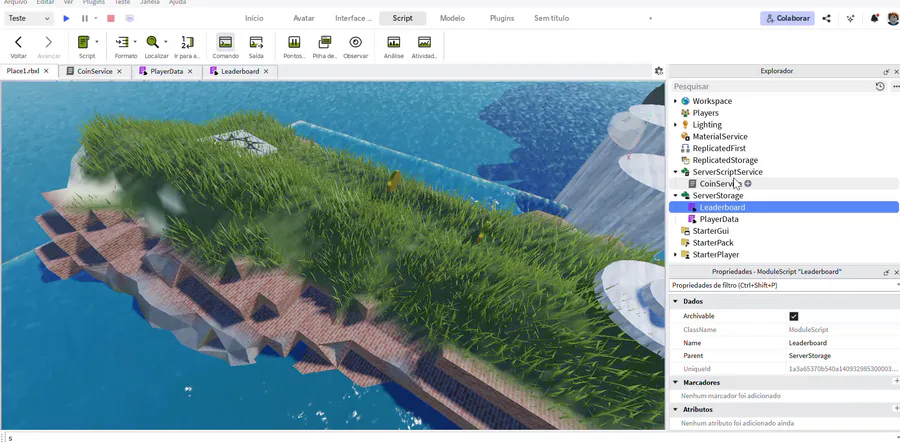Screen dimensions: 900x442
Task: Click the Pause test button
Action: [x=85, y=18]
